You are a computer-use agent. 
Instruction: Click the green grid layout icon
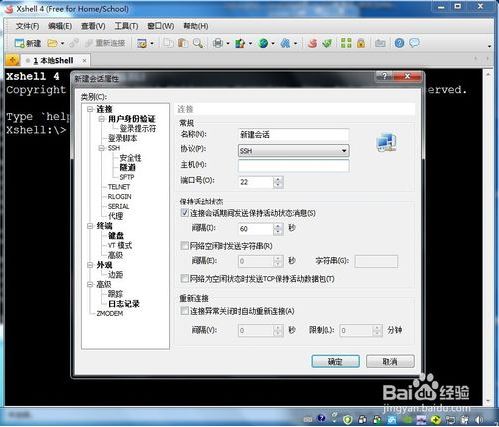[x=346, y=43]
